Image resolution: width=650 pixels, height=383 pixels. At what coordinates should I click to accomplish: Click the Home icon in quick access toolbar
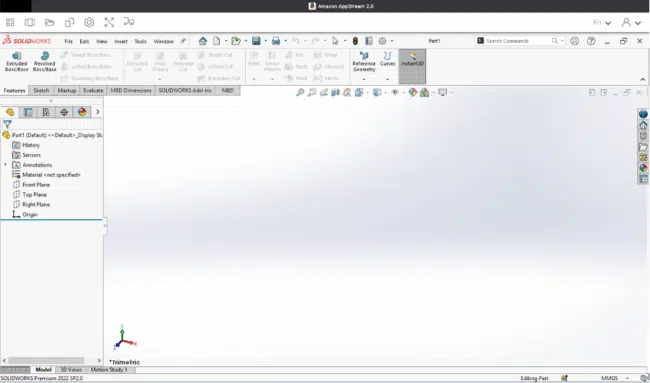(203, 41)
